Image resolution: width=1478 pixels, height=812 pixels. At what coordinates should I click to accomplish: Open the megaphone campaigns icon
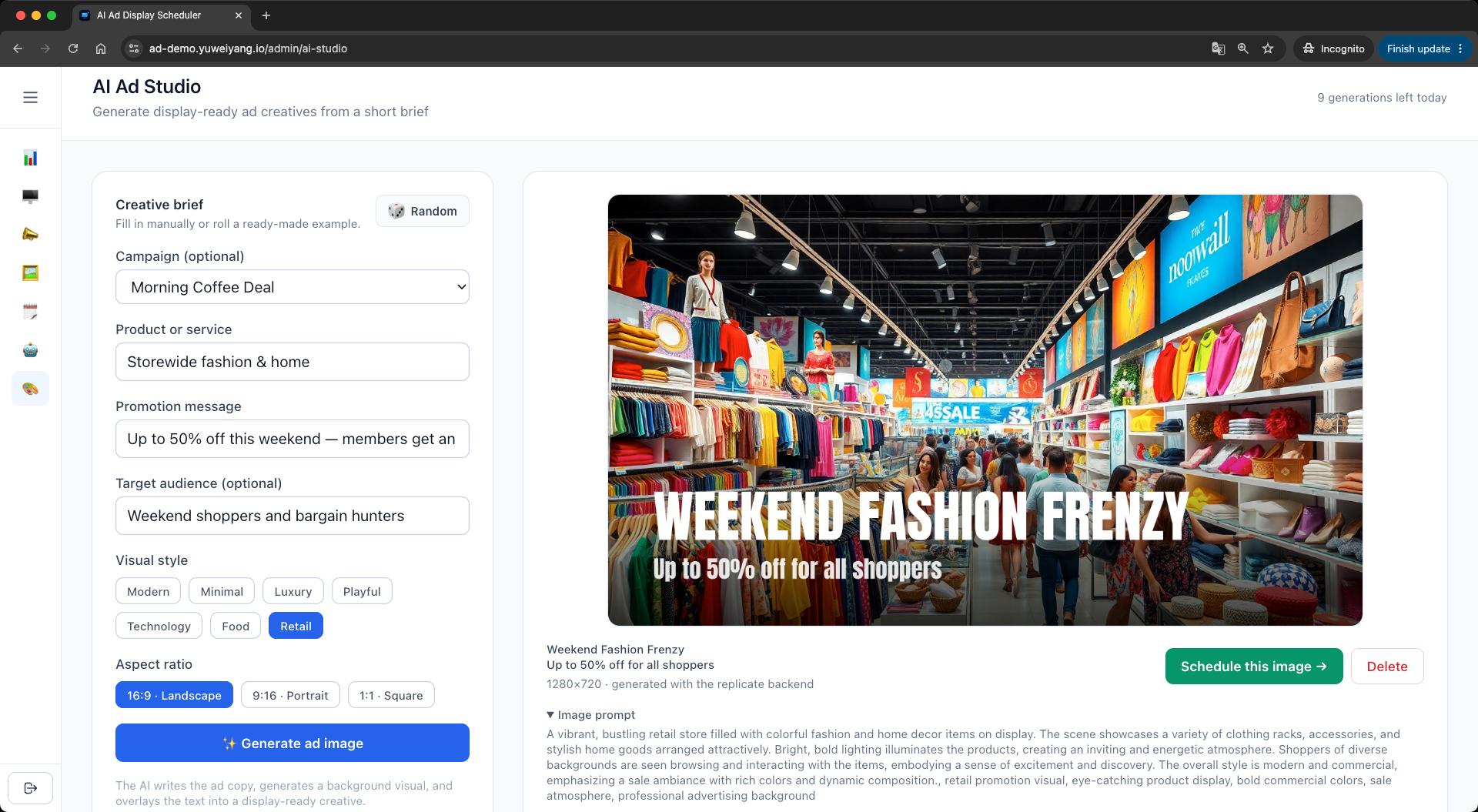(30, 235)
